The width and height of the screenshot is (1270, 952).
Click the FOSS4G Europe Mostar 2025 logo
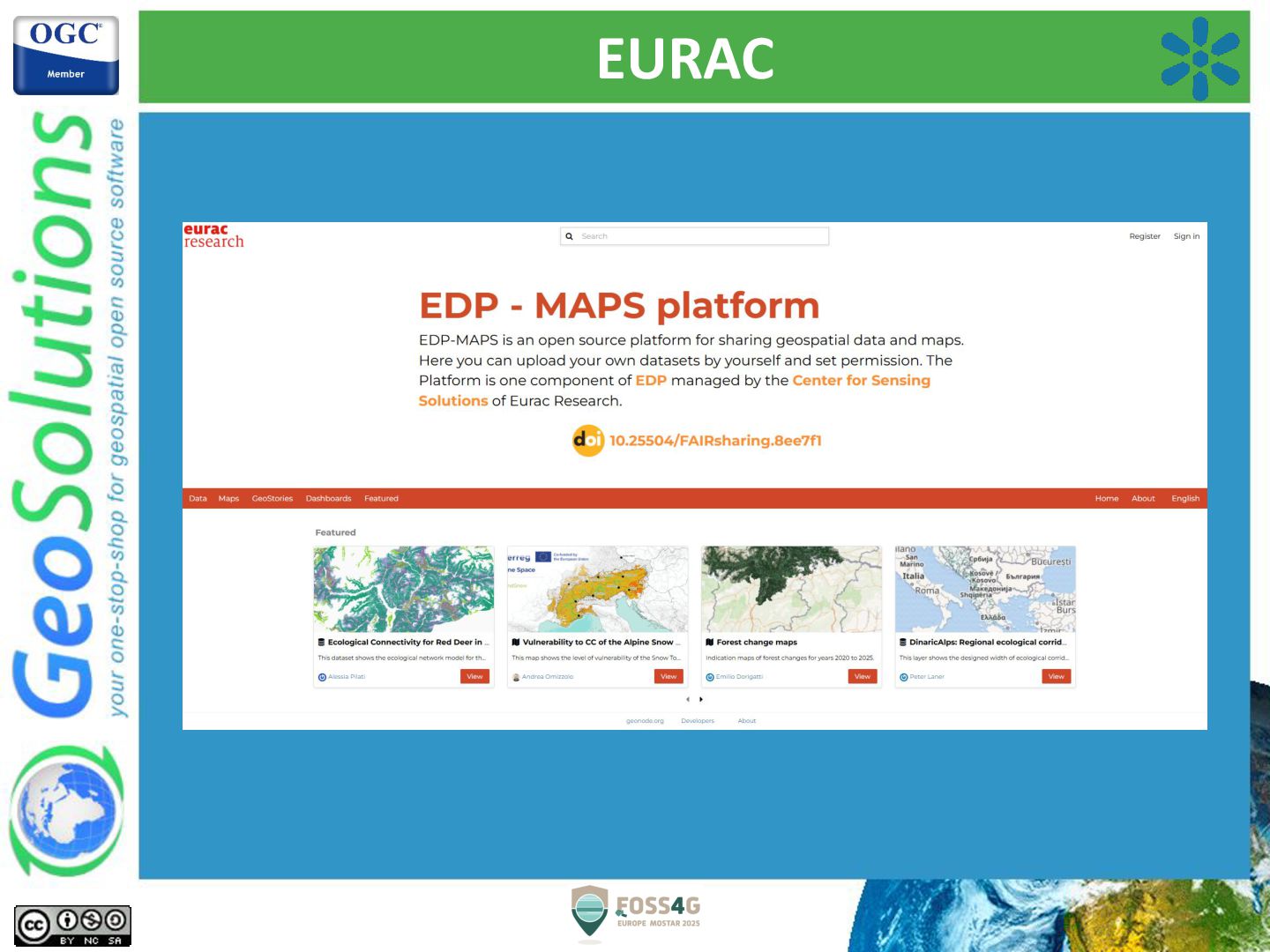[x=636, y=913]
